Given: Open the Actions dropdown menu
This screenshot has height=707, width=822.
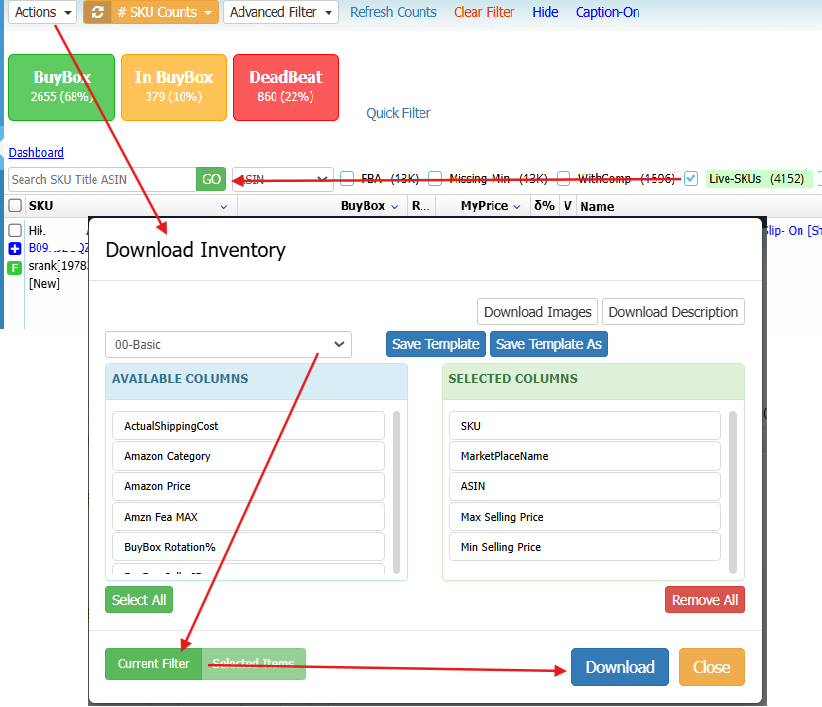Looking at the screenshot, I should coord(42,12).
